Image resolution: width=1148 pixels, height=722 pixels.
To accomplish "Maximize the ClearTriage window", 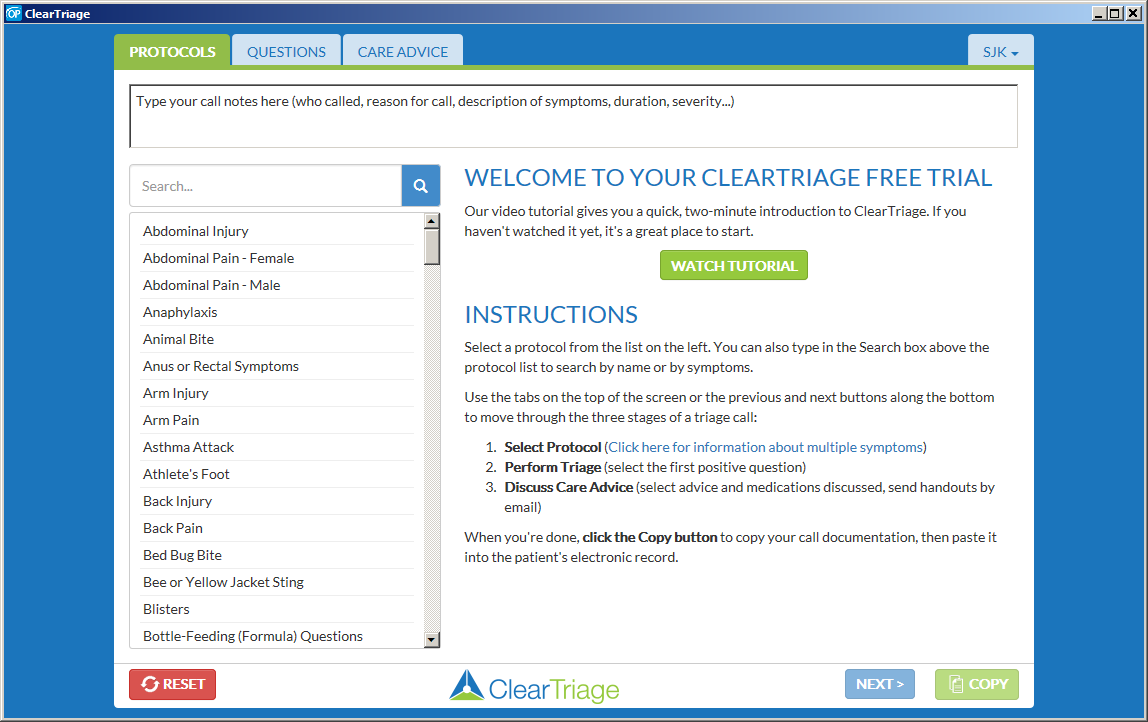I will [x=1114, y=13].
